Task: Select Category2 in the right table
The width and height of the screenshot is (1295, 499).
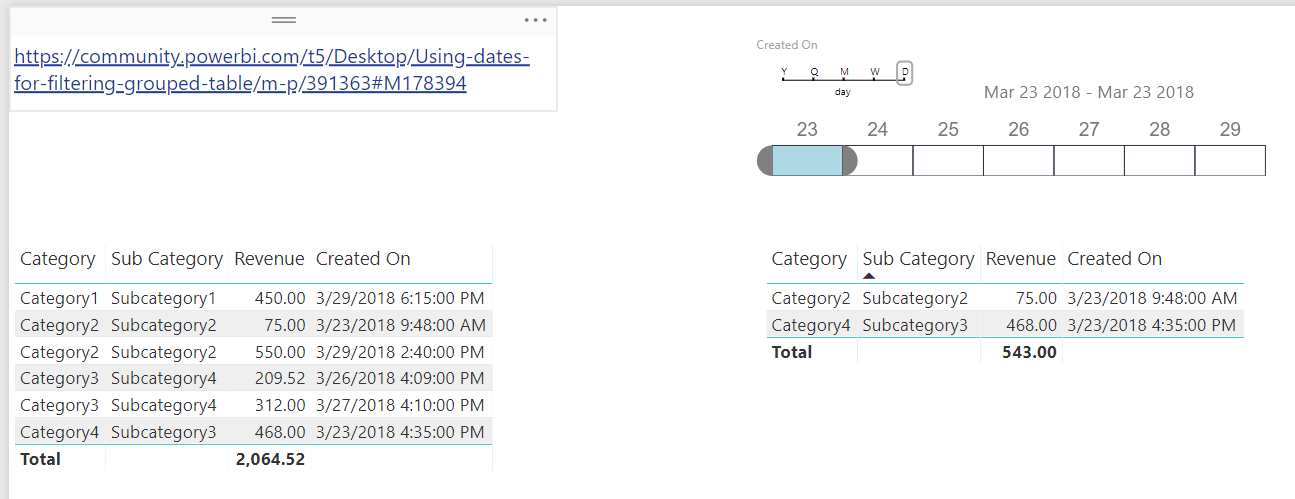Action: (x=811, y=298)
